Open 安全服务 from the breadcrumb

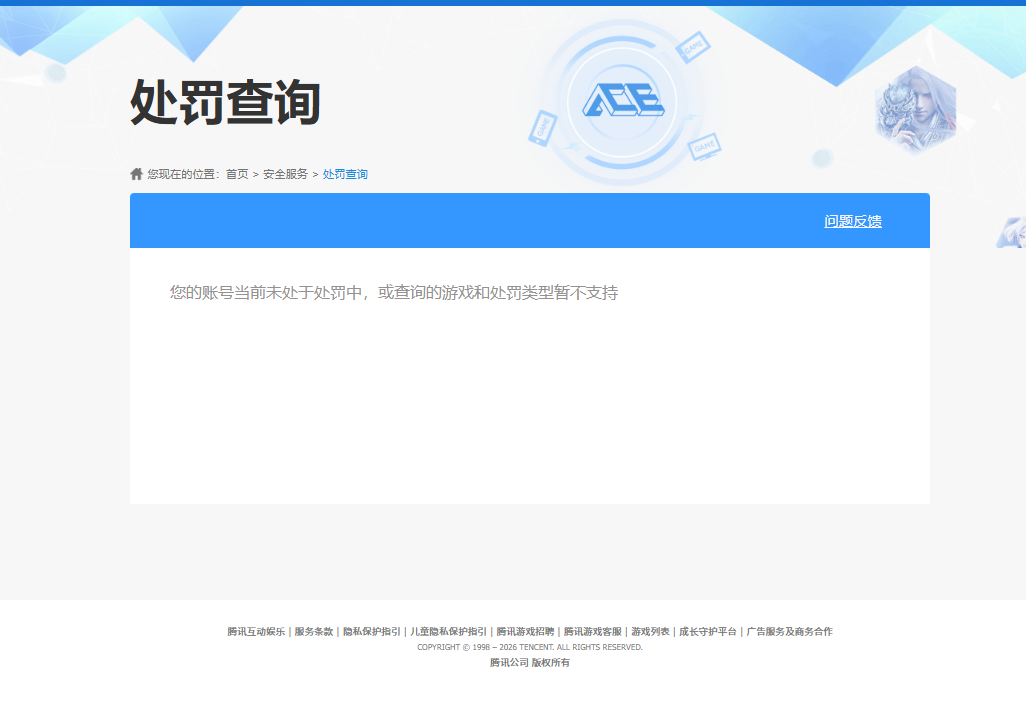[284, 172]
